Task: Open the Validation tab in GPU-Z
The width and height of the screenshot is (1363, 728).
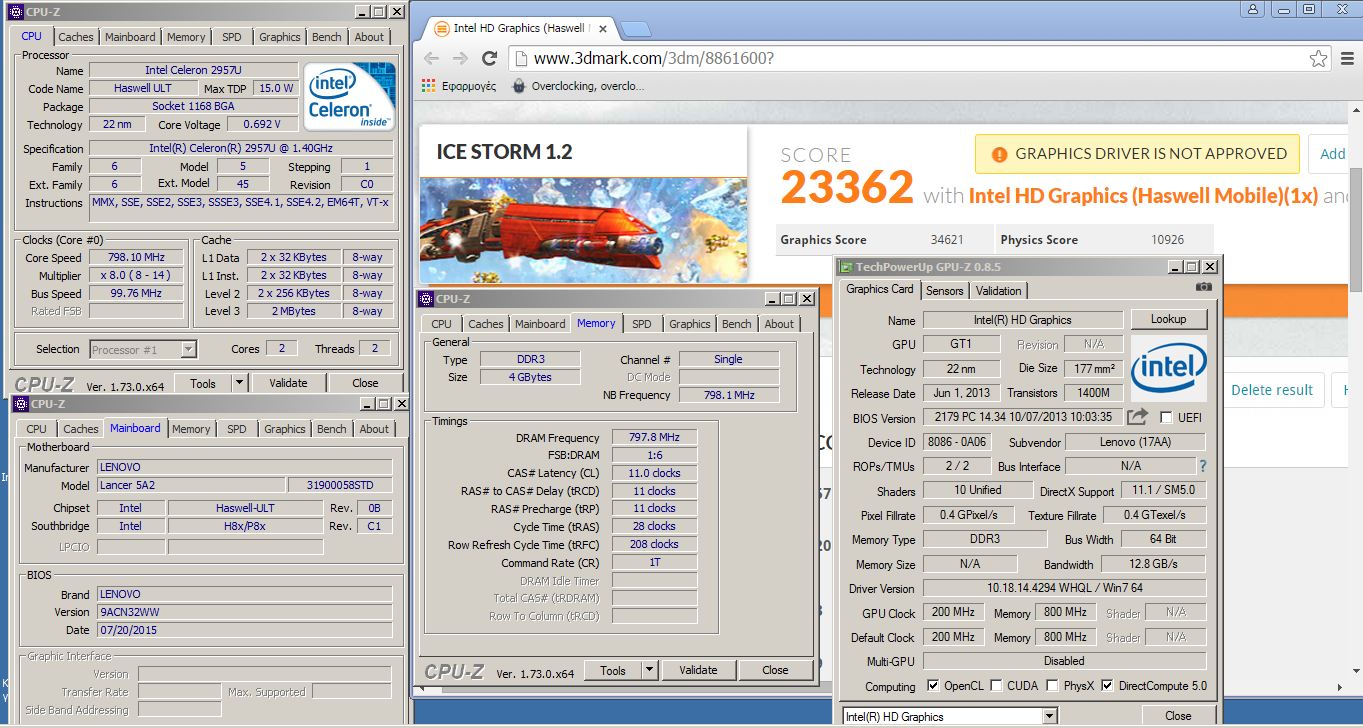Action: (998, 291)
